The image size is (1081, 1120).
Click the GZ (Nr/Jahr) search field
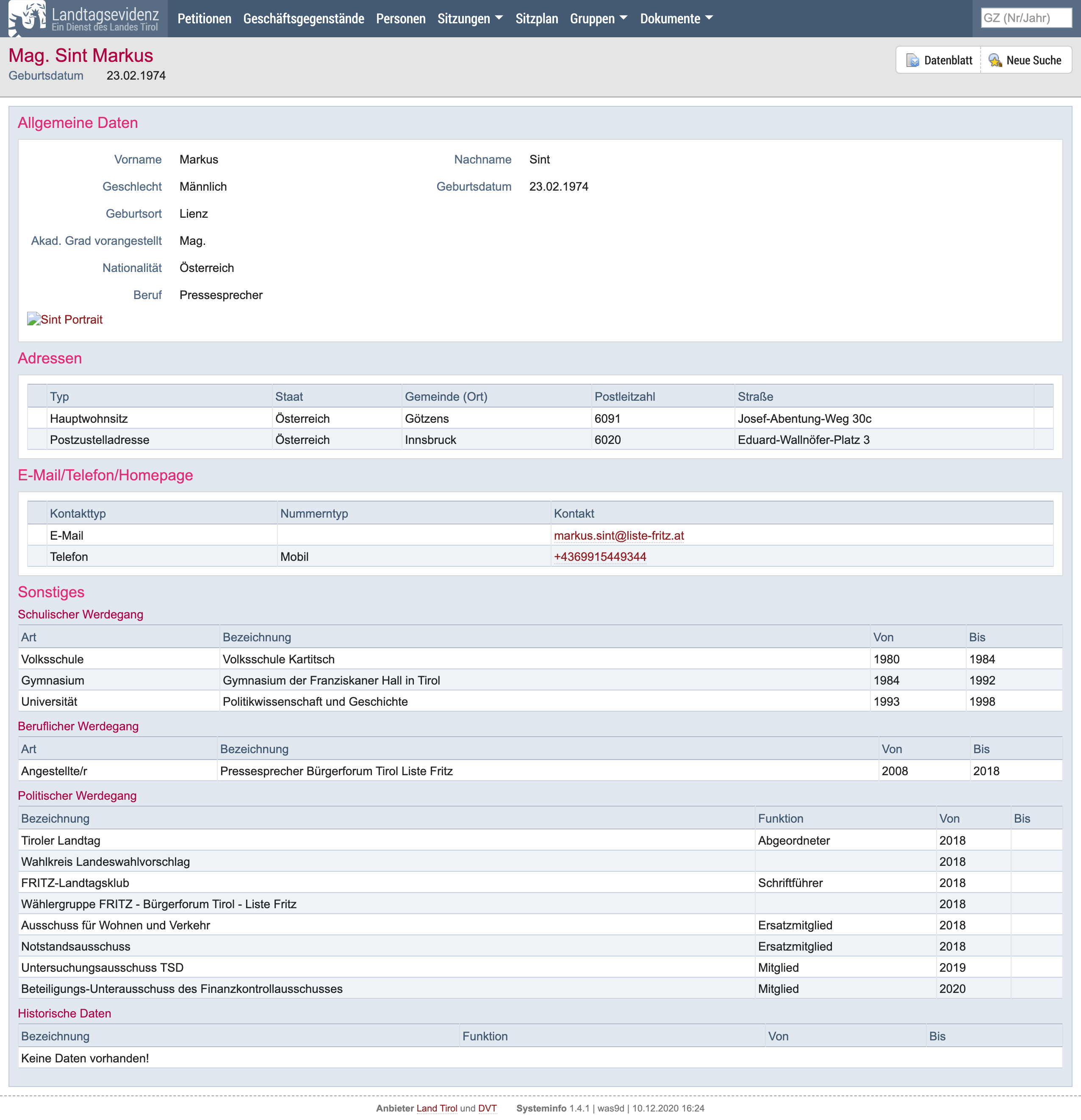(x=1026, y=18)
